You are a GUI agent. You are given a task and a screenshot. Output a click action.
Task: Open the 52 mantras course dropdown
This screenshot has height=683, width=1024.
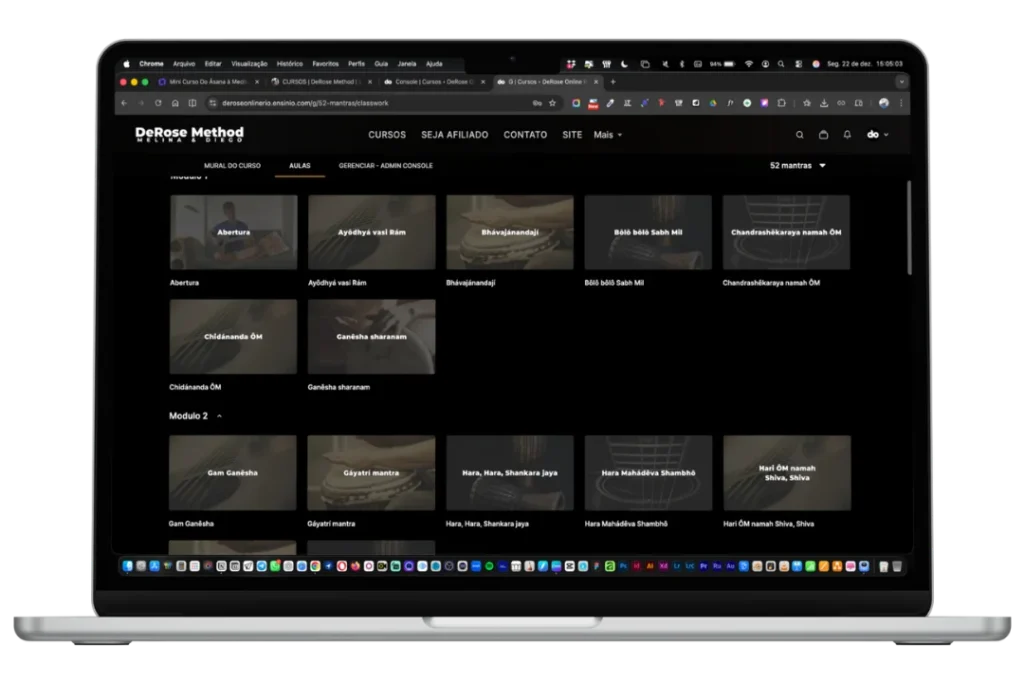[797, 166]
